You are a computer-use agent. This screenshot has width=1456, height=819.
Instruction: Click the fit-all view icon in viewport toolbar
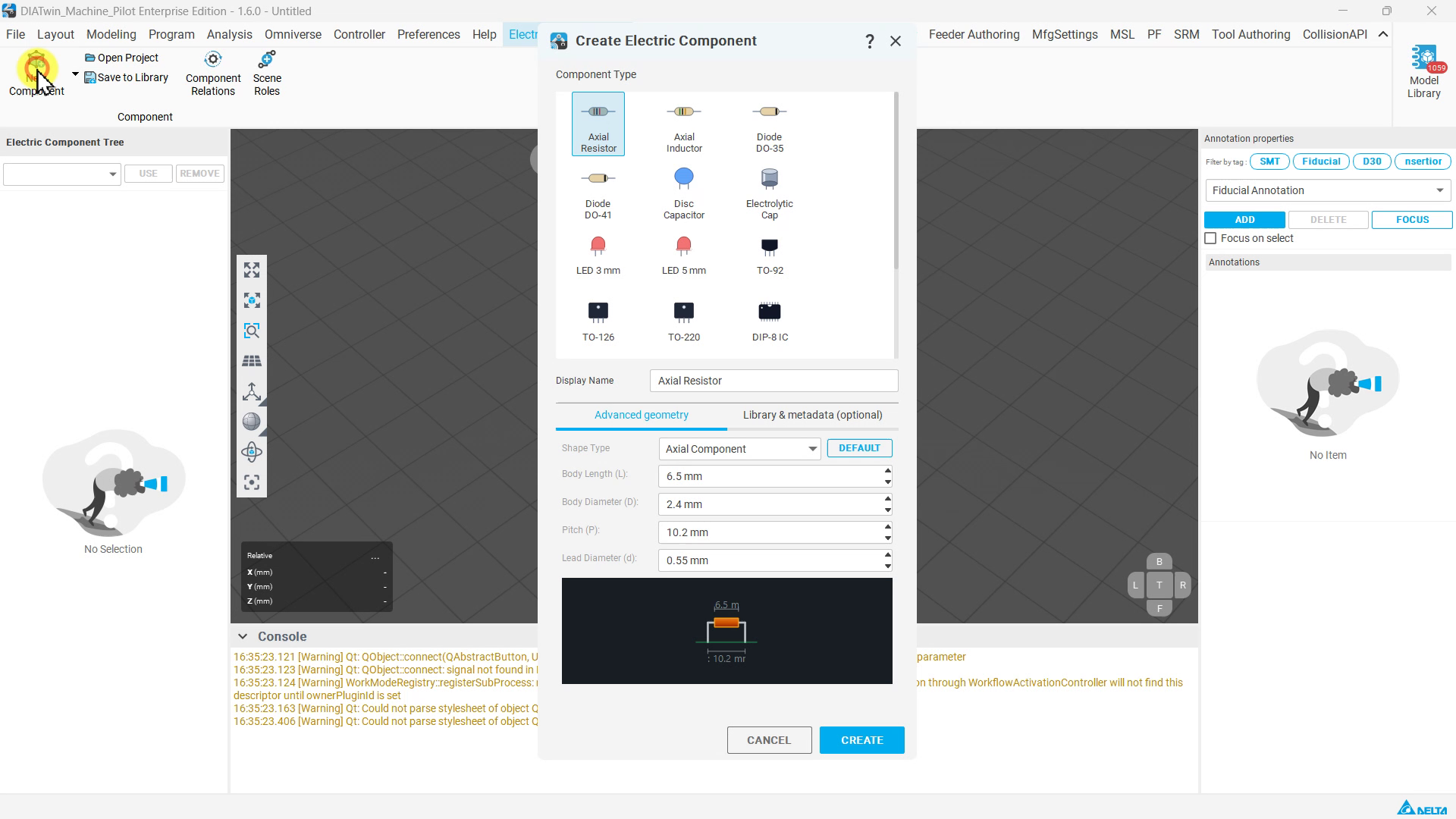click(x=252, y=270)
